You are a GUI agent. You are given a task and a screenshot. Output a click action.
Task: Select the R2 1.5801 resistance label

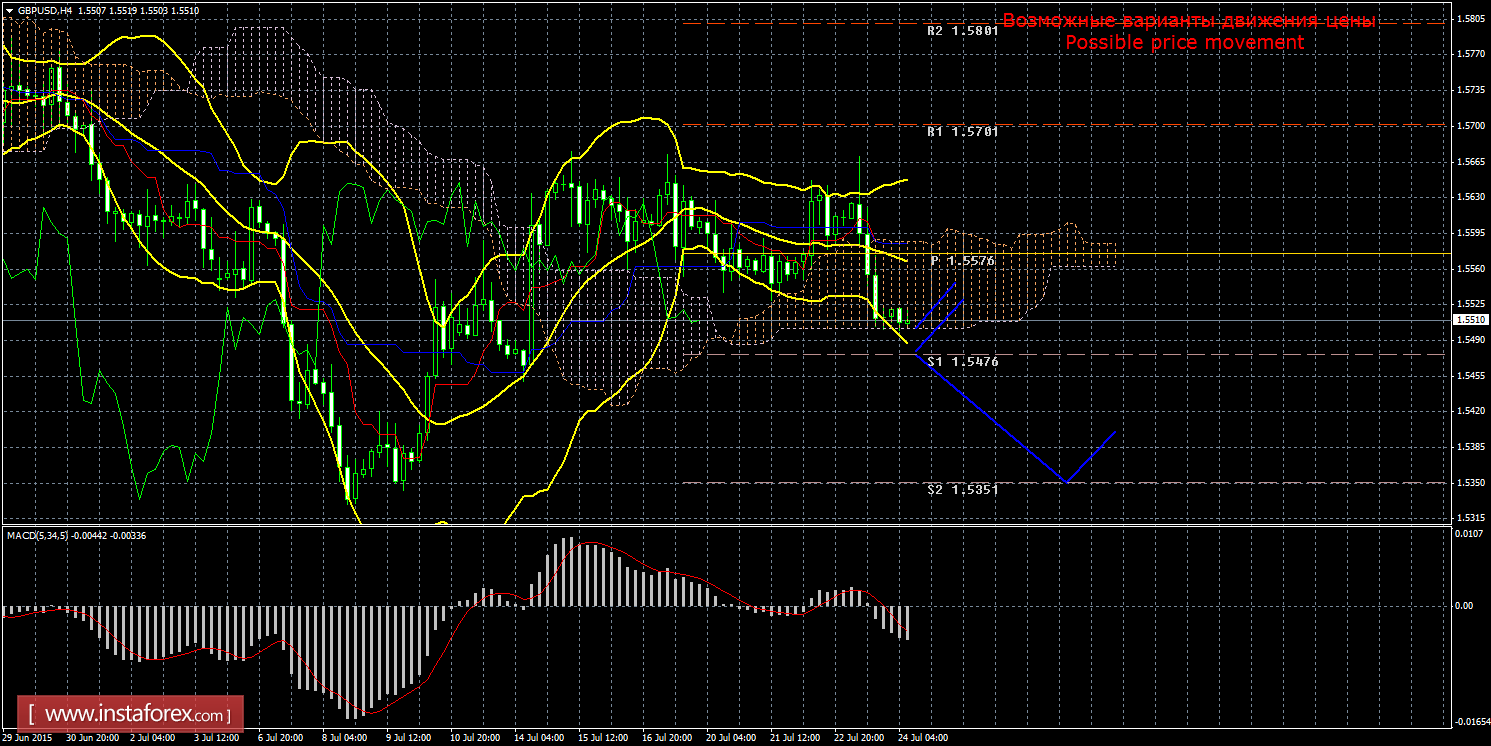962,31
